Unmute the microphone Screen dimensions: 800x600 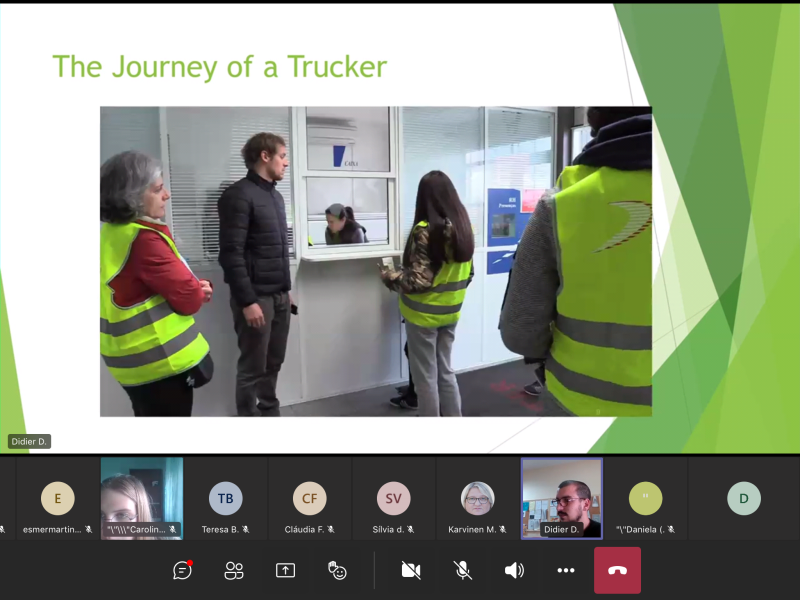[463, 570]
